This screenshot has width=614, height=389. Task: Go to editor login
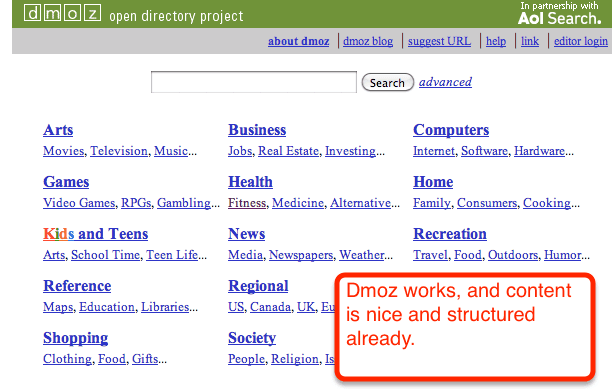pos(581,41)
